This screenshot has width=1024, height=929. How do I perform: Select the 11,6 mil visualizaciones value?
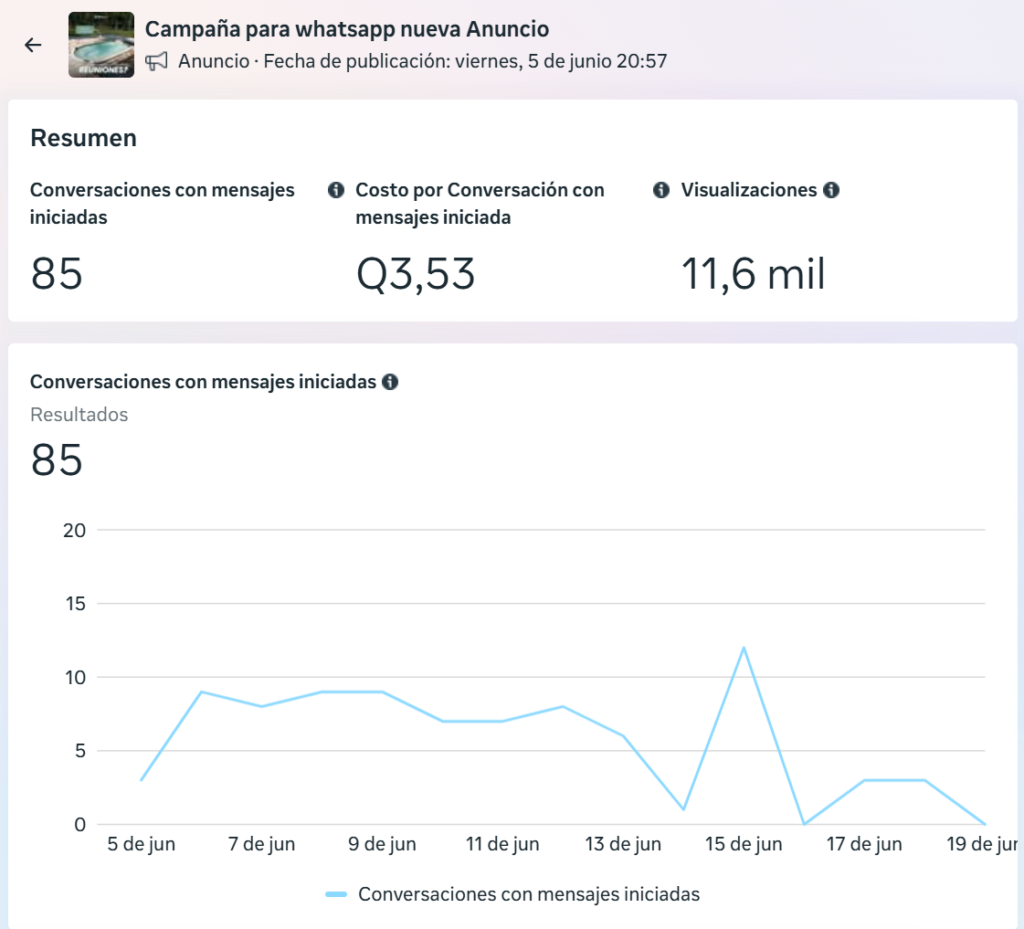point(753,273)
